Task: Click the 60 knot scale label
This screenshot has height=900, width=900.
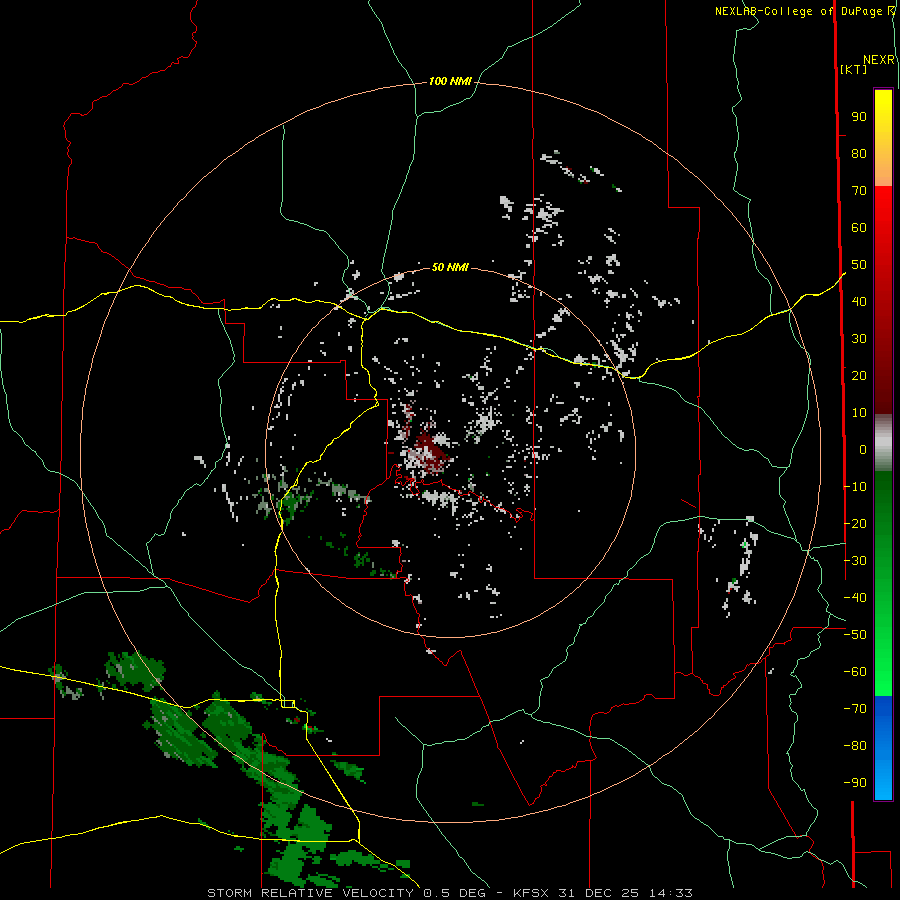Action: pyautogui.click(x=859, y=228)
